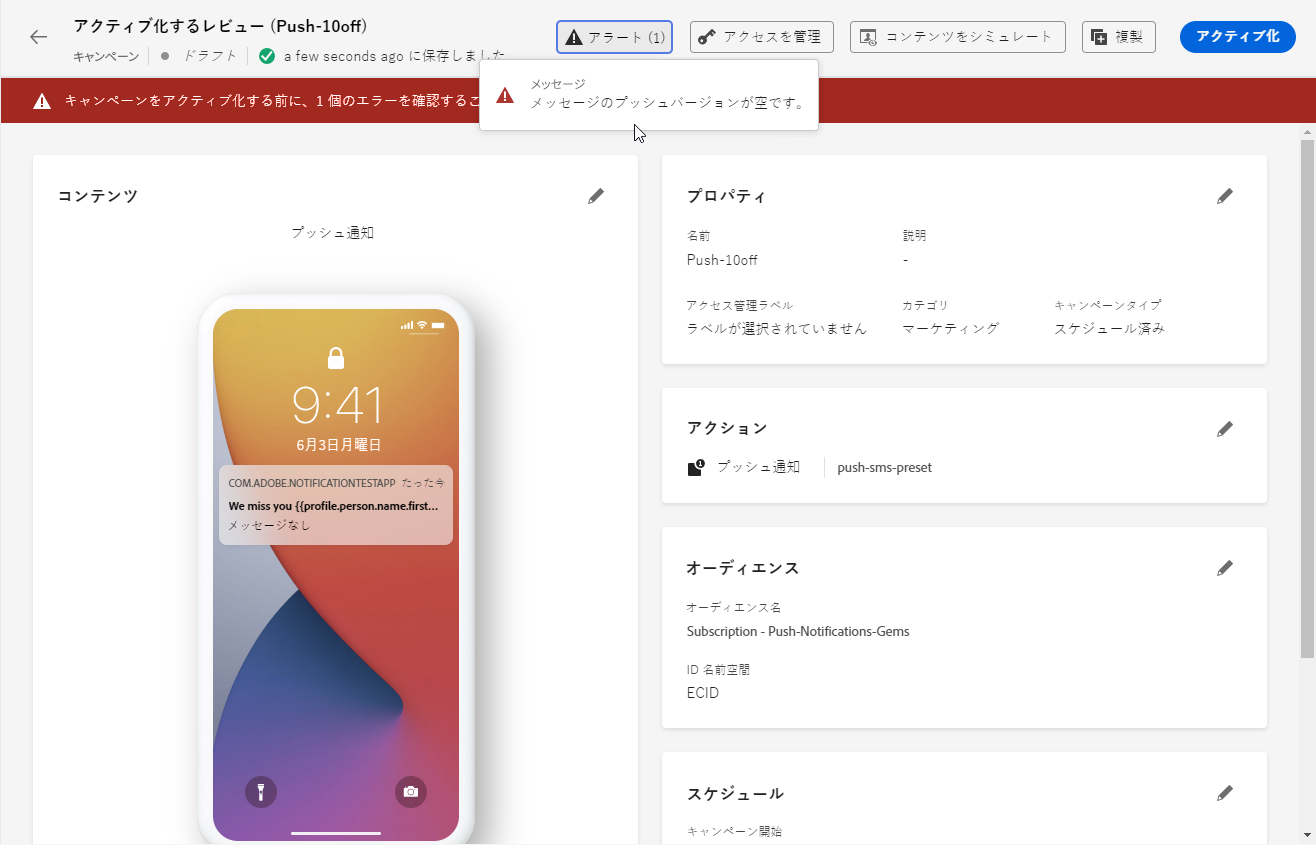Click the キャンペーン開始 label
This screenshot has height=845, width=1316.
pyautogui.click(x=734, y=831)
